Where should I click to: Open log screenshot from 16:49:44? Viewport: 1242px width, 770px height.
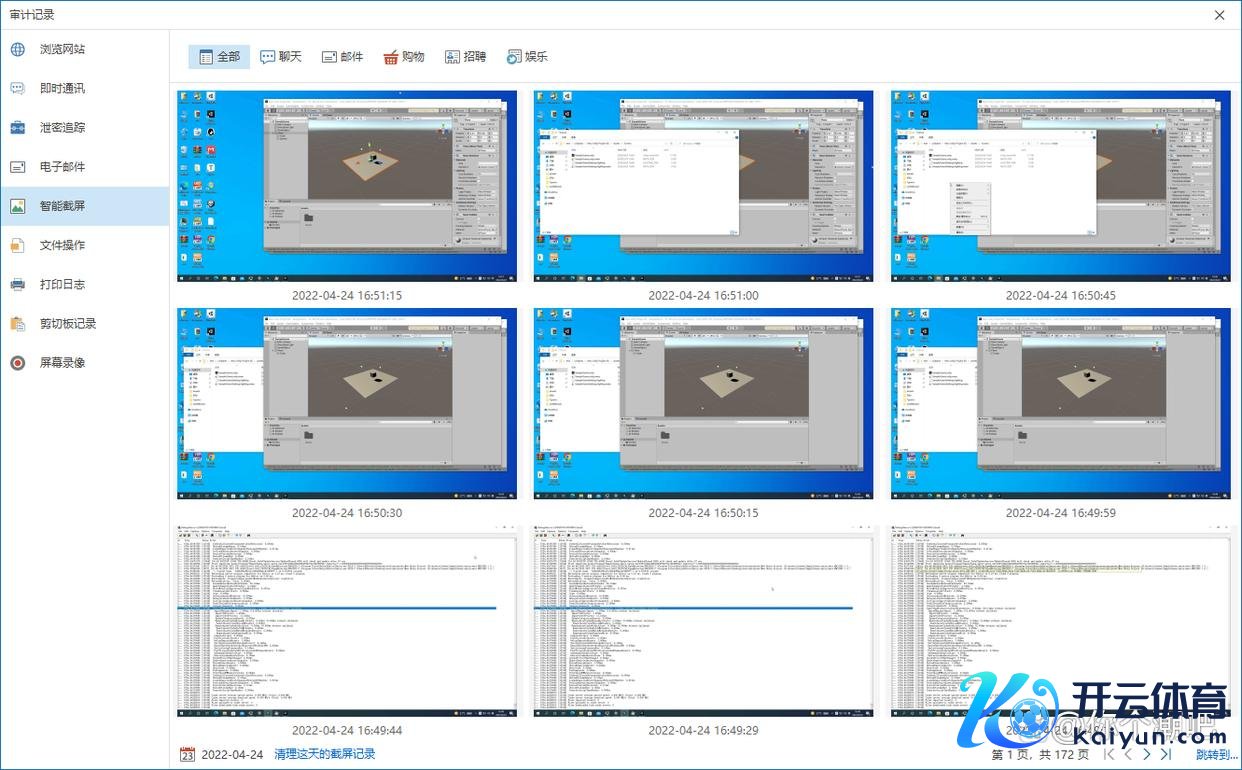click(347, 620)
